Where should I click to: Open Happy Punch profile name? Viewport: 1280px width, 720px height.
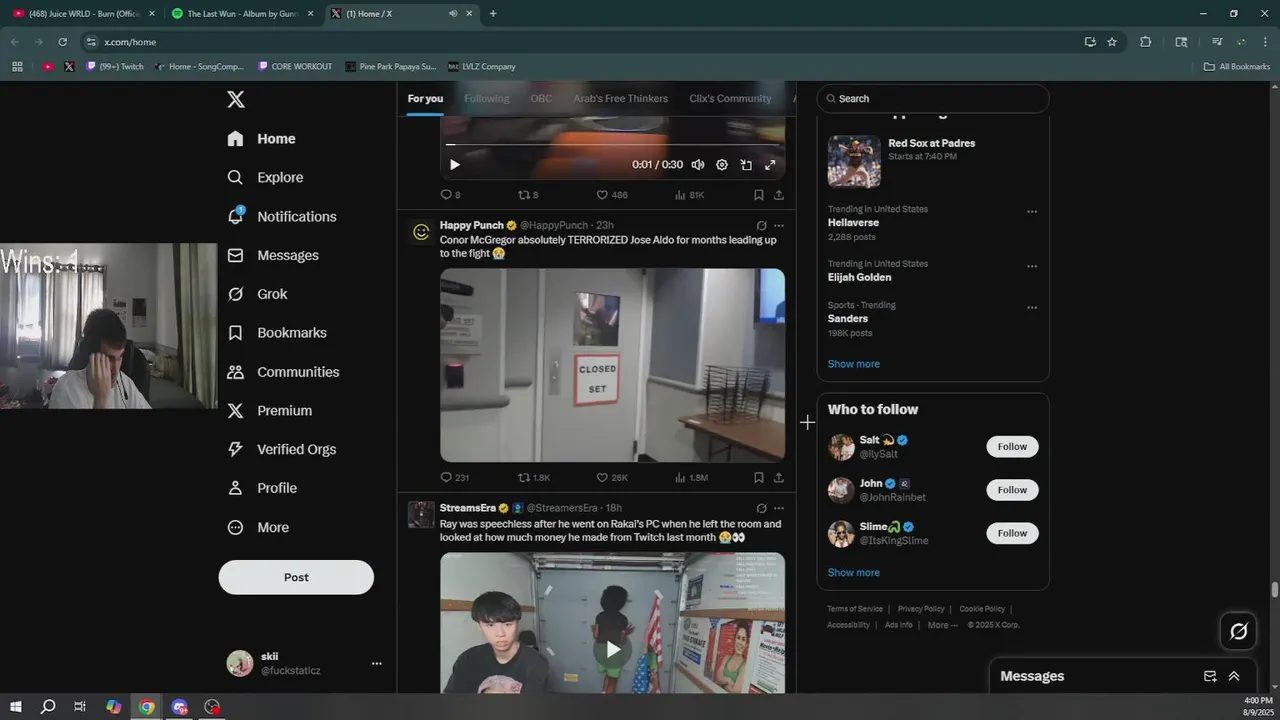tap(472, 226)
